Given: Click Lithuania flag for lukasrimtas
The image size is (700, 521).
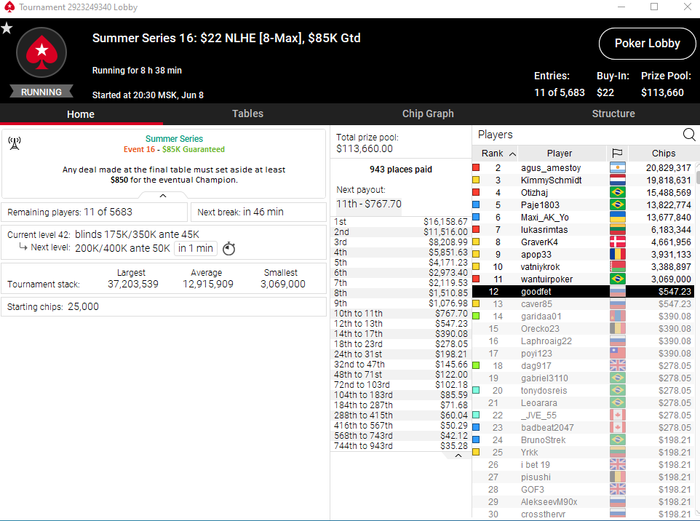Looking at the screenshot, I should click(x=617, y=229).
